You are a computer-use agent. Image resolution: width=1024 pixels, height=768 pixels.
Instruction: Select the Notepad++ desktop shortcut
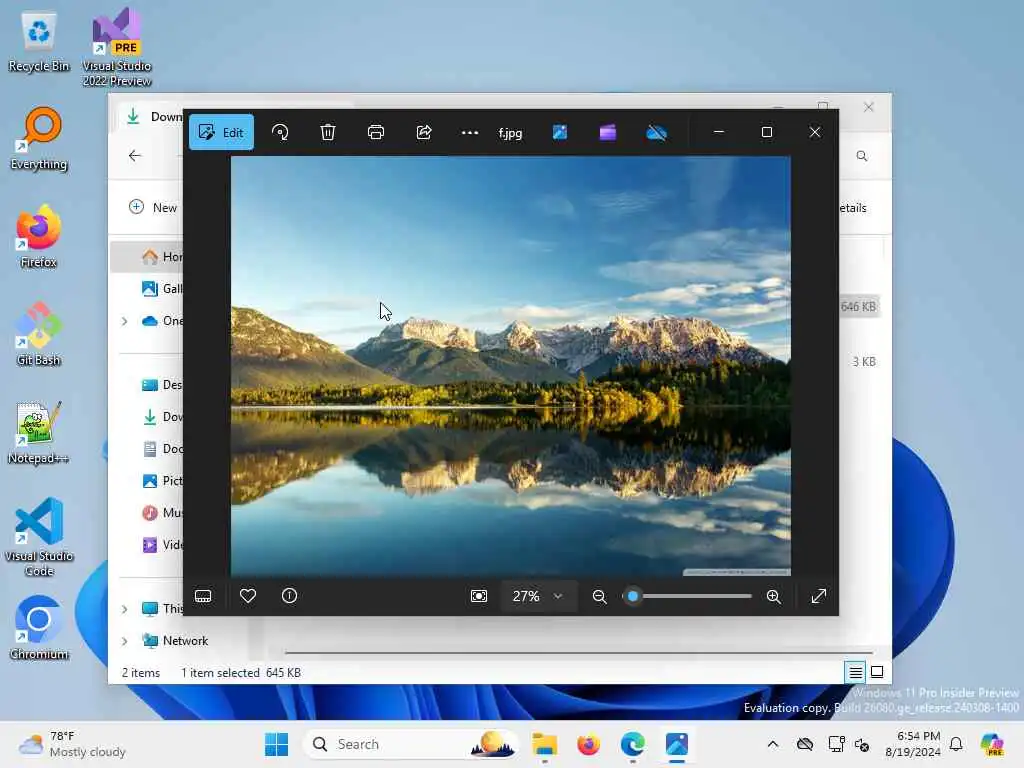tap(39, 433)
